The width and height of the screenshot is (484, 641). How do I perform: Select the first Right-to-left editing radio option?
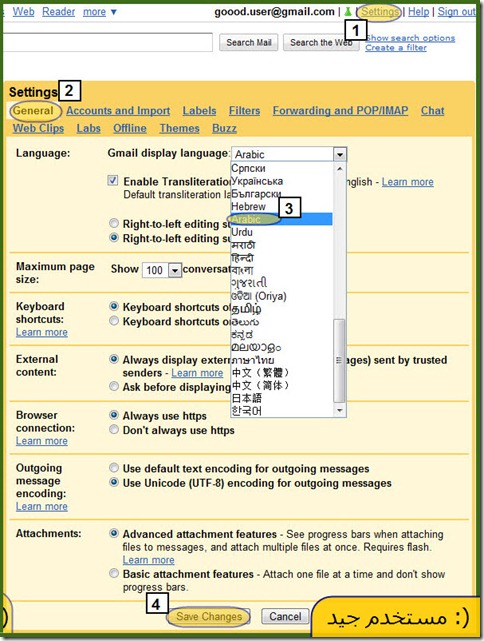click(114, 223)
